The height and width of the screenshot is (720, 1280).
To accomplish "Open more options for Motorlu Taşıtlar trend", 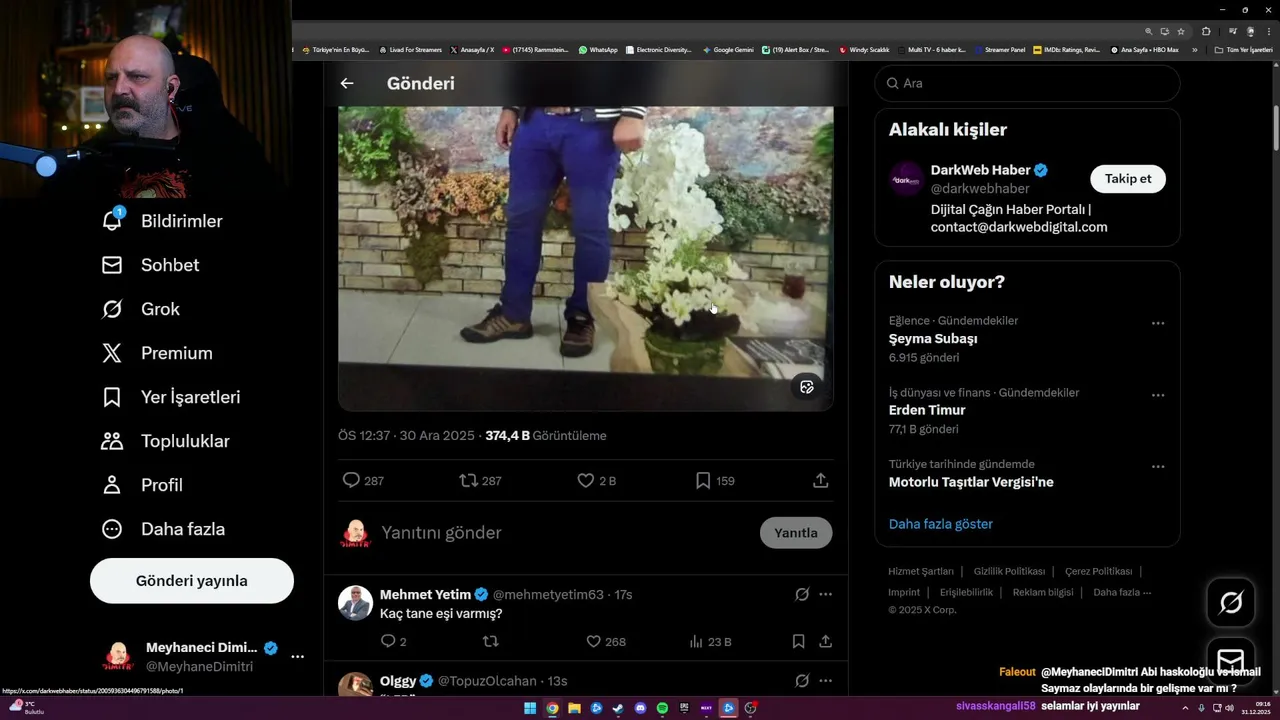I will coord(1158,467).
